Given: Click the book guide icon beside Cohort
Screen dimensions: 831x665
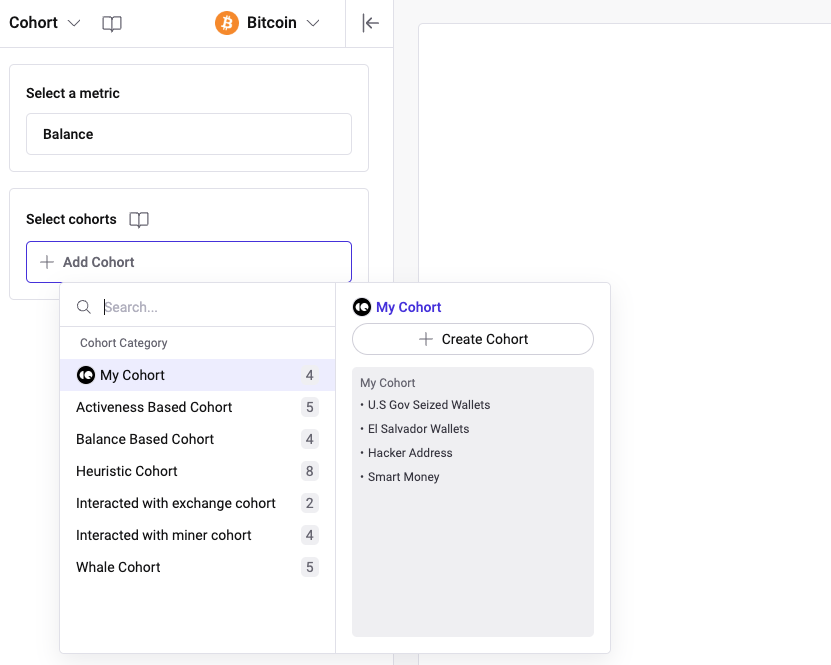Looking at the screenshot, I should [112, 23].
